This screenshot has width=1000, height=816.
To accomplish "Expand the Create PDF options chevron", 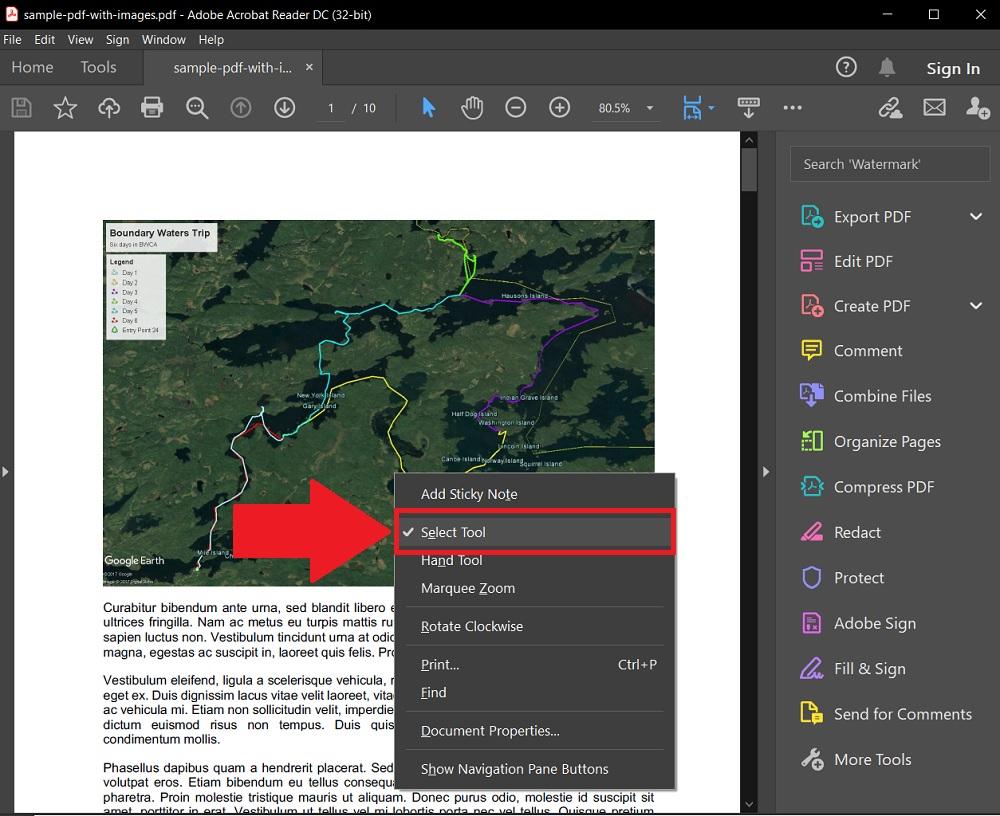I will click(x=976, y=306).
